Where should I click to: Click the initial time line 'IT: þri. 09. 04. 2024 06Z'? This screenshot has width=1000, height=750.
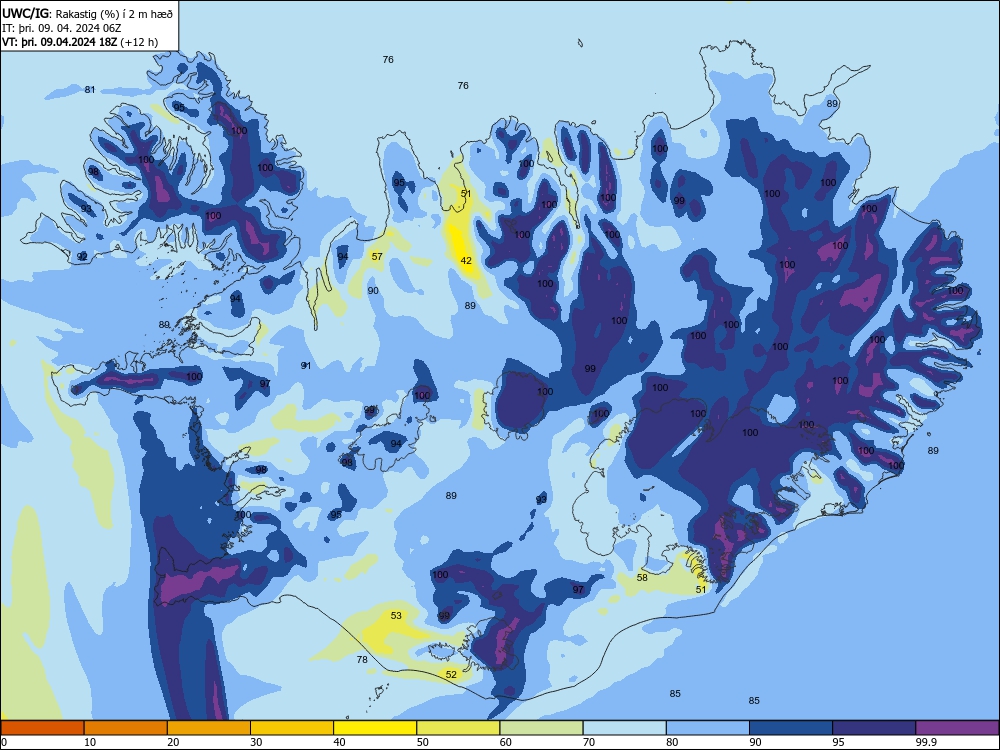(62, 28)
